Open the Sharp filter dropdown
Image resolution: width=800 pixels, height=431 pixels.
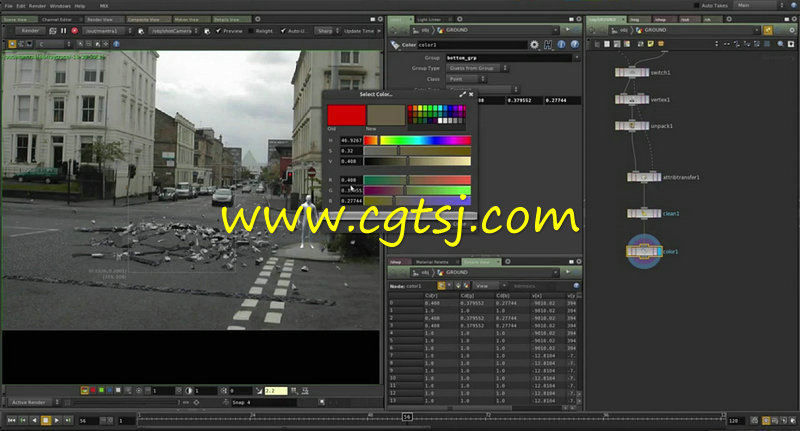(x=327, y=31)
